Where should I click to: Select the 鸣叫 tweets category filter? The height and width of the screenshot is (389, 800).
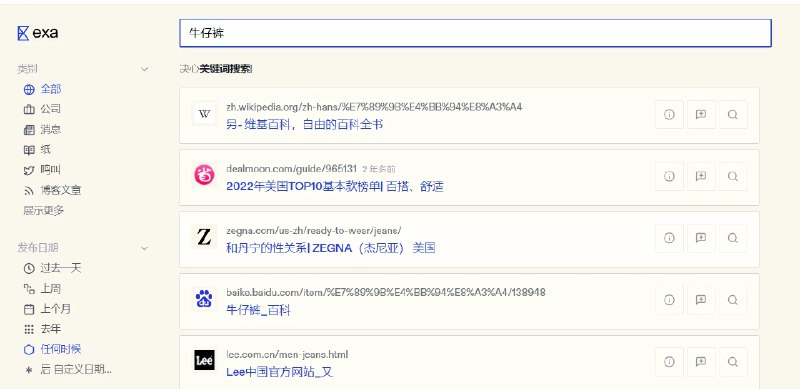(42, 170)
